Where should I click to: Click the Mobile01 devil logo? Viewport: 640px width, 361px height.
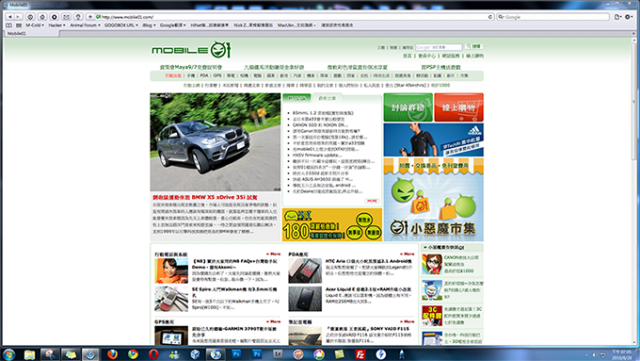[x=191, y=50]
